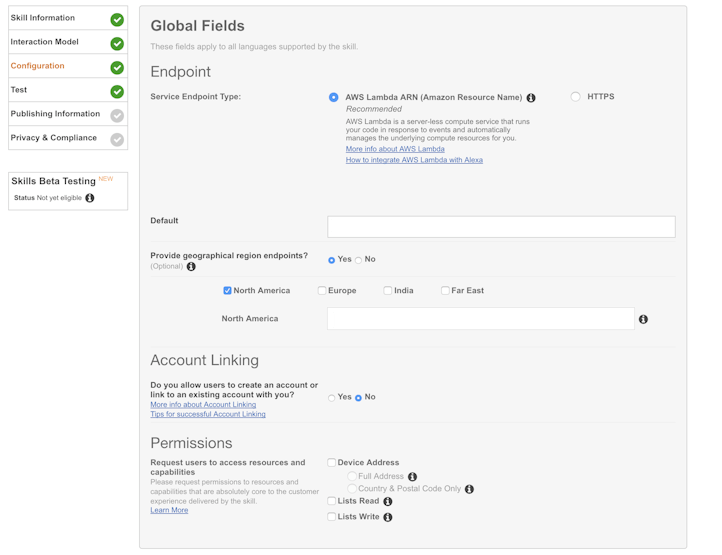
Task: Click the Default endpoint input field
Action: 501,227
